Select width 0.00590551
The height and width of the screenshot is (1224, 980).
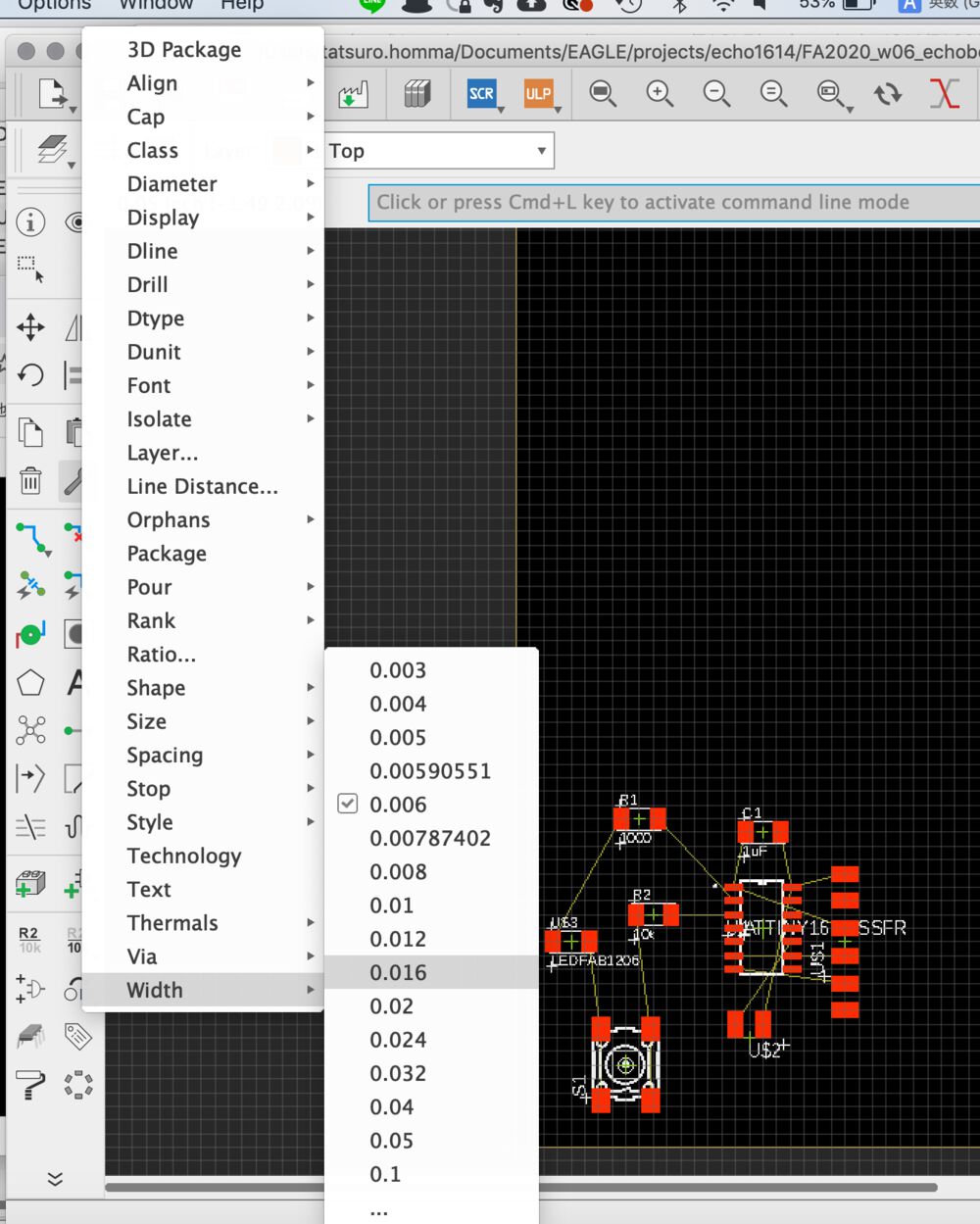(x=431, y=771)
